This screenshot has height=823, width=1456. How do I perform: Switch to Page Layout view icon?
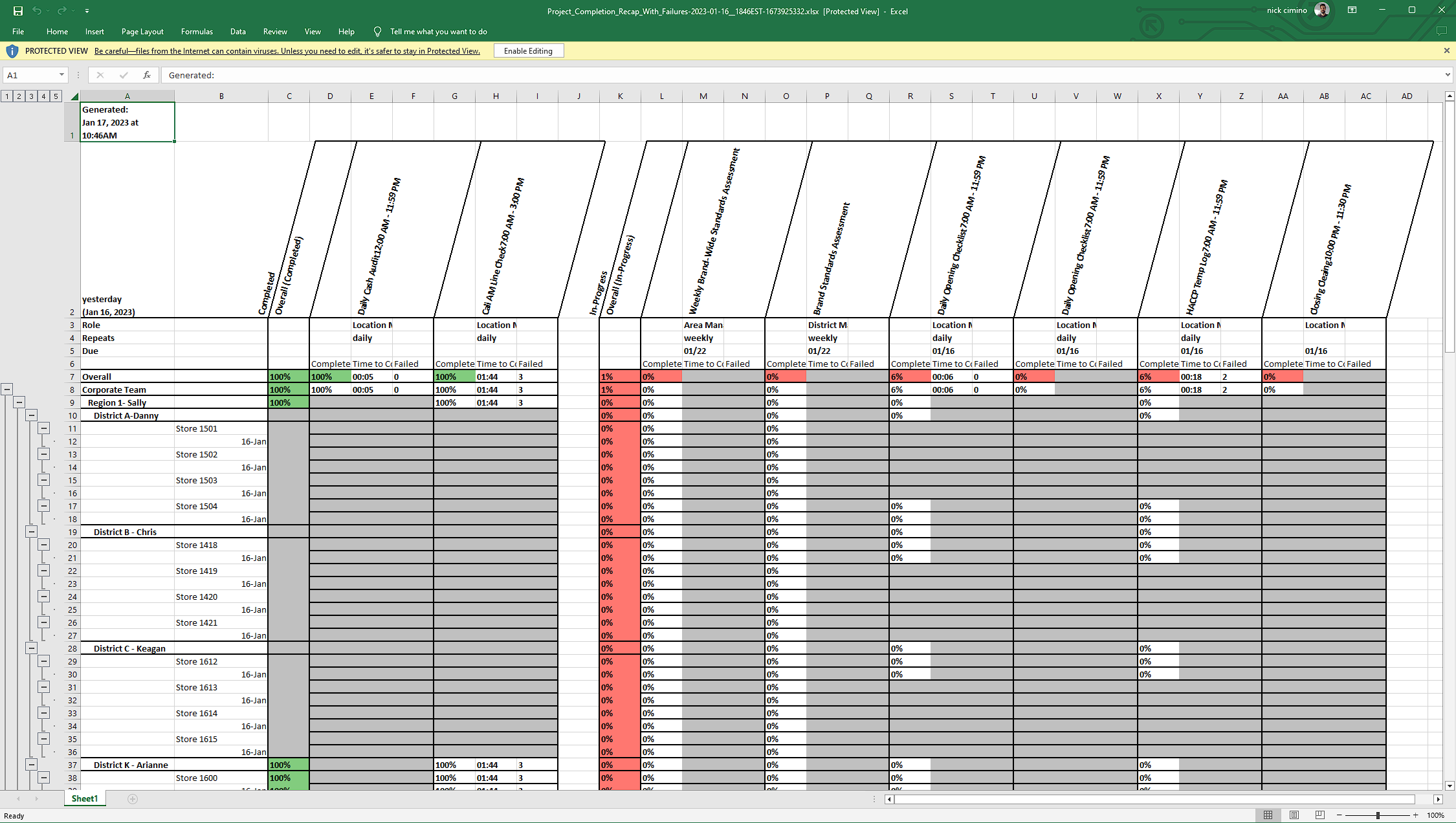coord(1294,815)
